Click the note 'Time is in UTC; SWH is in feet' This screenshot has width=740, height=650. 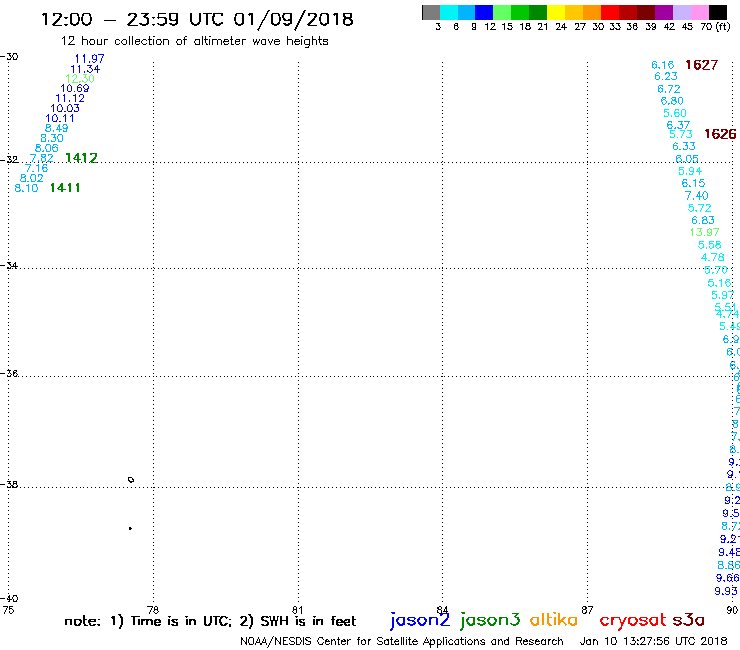click(210, 621)
